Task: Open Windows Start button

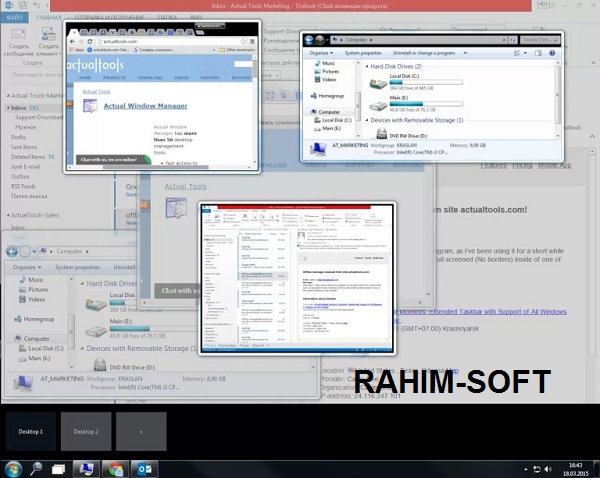Action: [13, 469]
